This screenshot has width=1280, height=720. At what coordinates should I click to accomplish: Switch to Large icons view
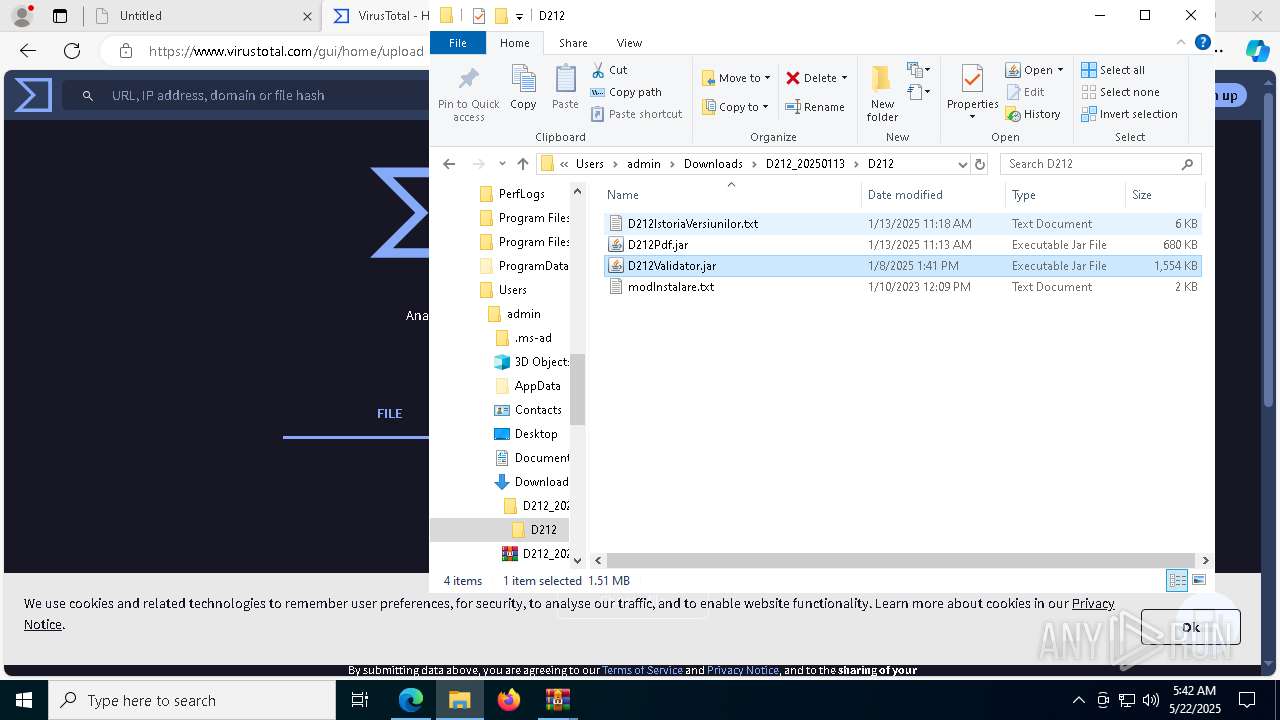1199,581
